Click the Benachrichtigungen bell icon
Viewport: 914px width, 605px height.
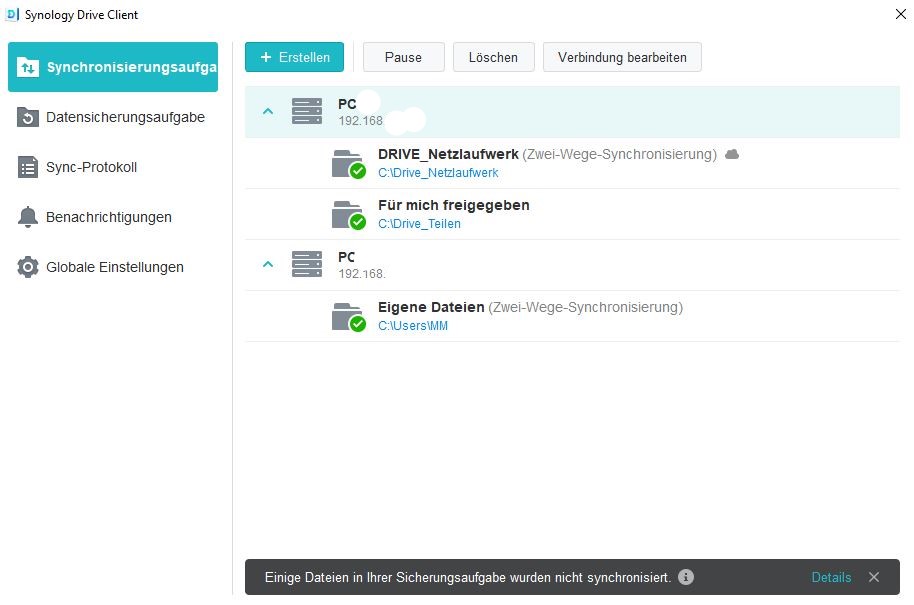point(27,217)
